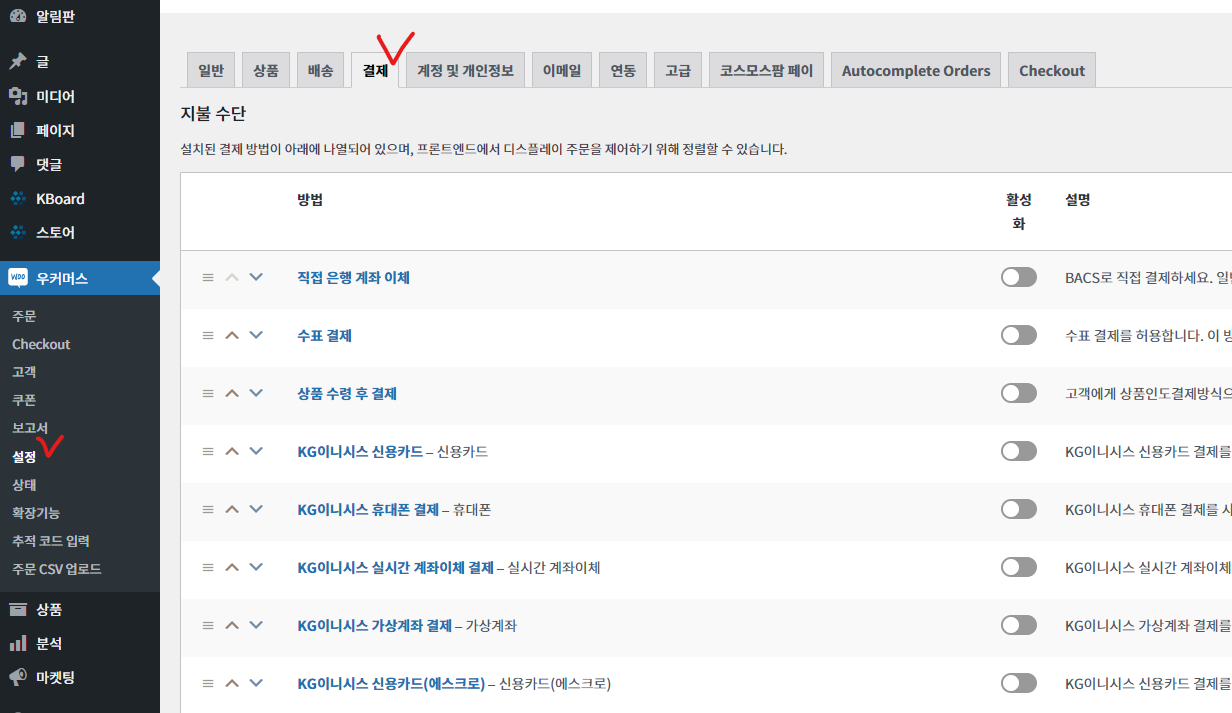Open the 연동 tab

click(623, 70)
